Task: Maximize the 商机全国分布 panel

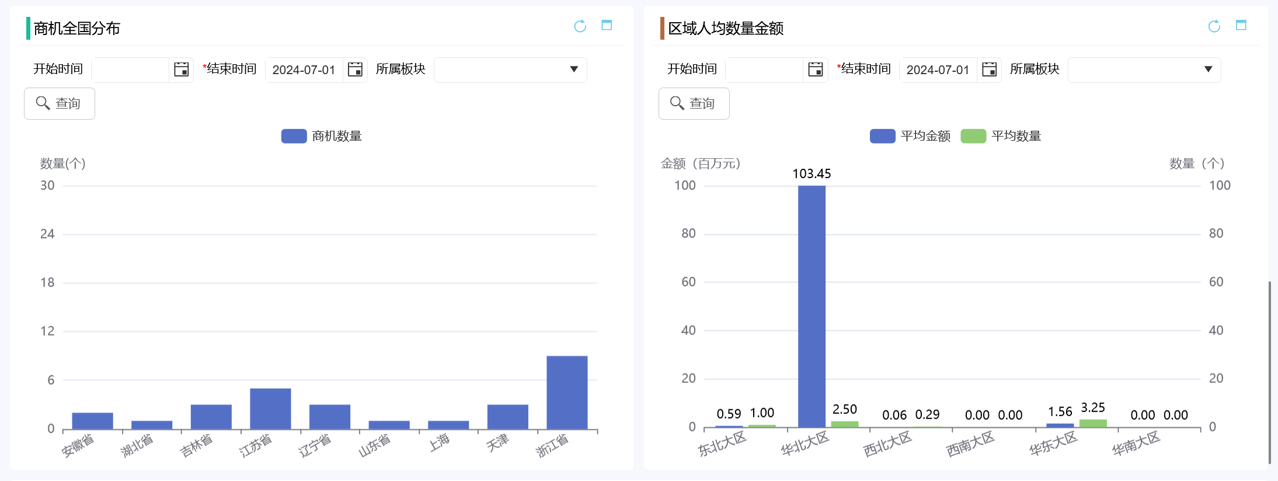Action: click(x=607, y=26)
